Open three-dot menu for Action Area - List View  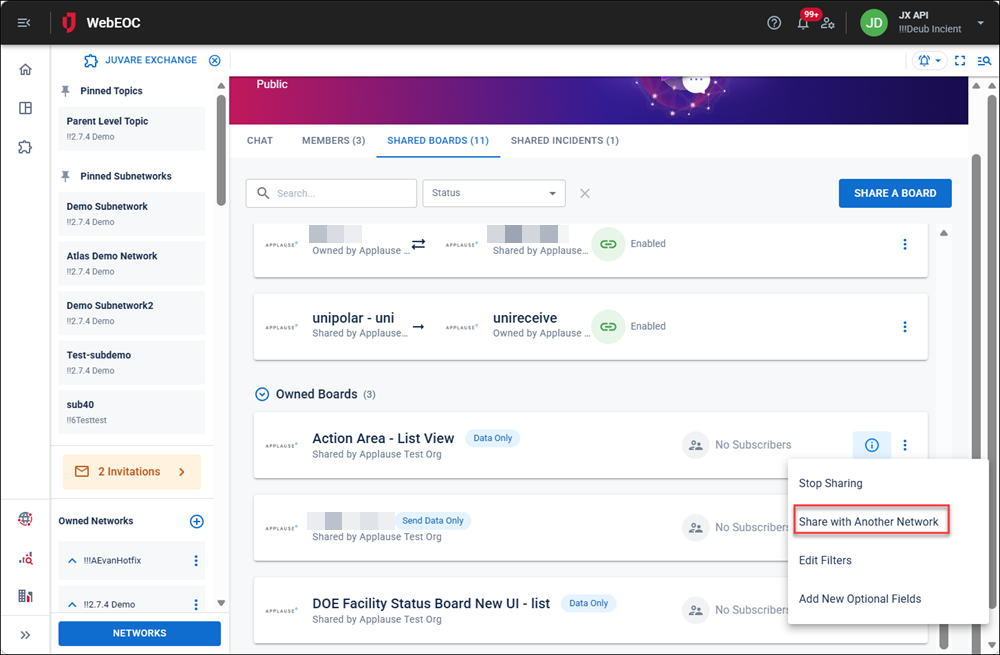point(904,445)
